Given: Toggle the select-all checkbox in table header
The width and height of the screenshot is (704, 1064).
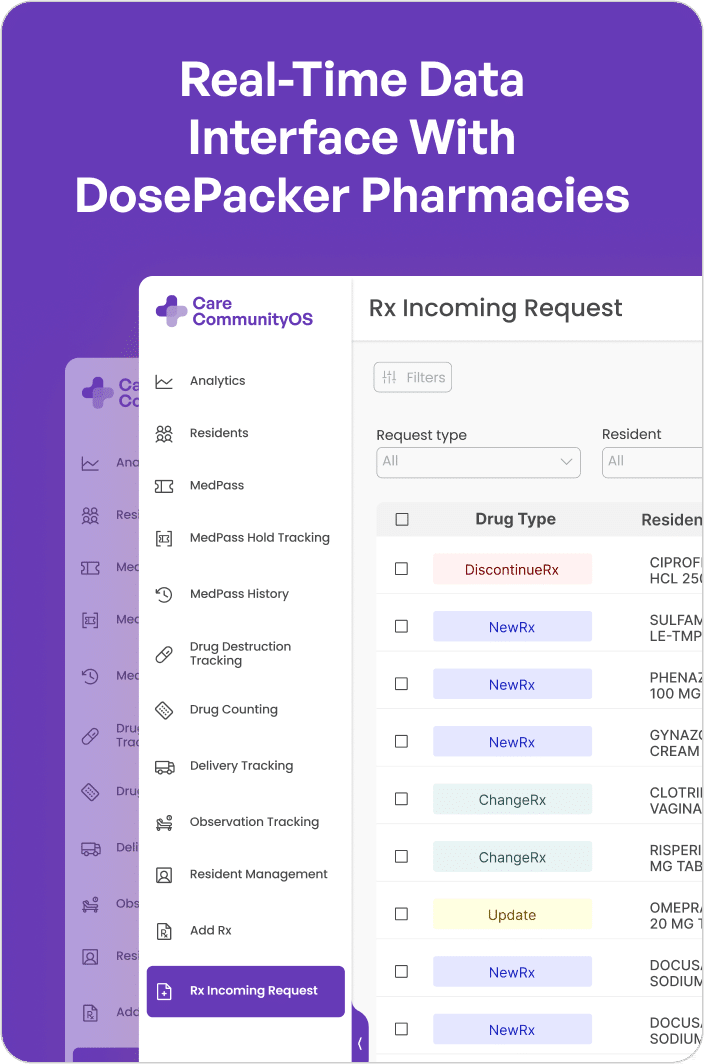Looking at the screenshot, I should [x=402, y=520].
